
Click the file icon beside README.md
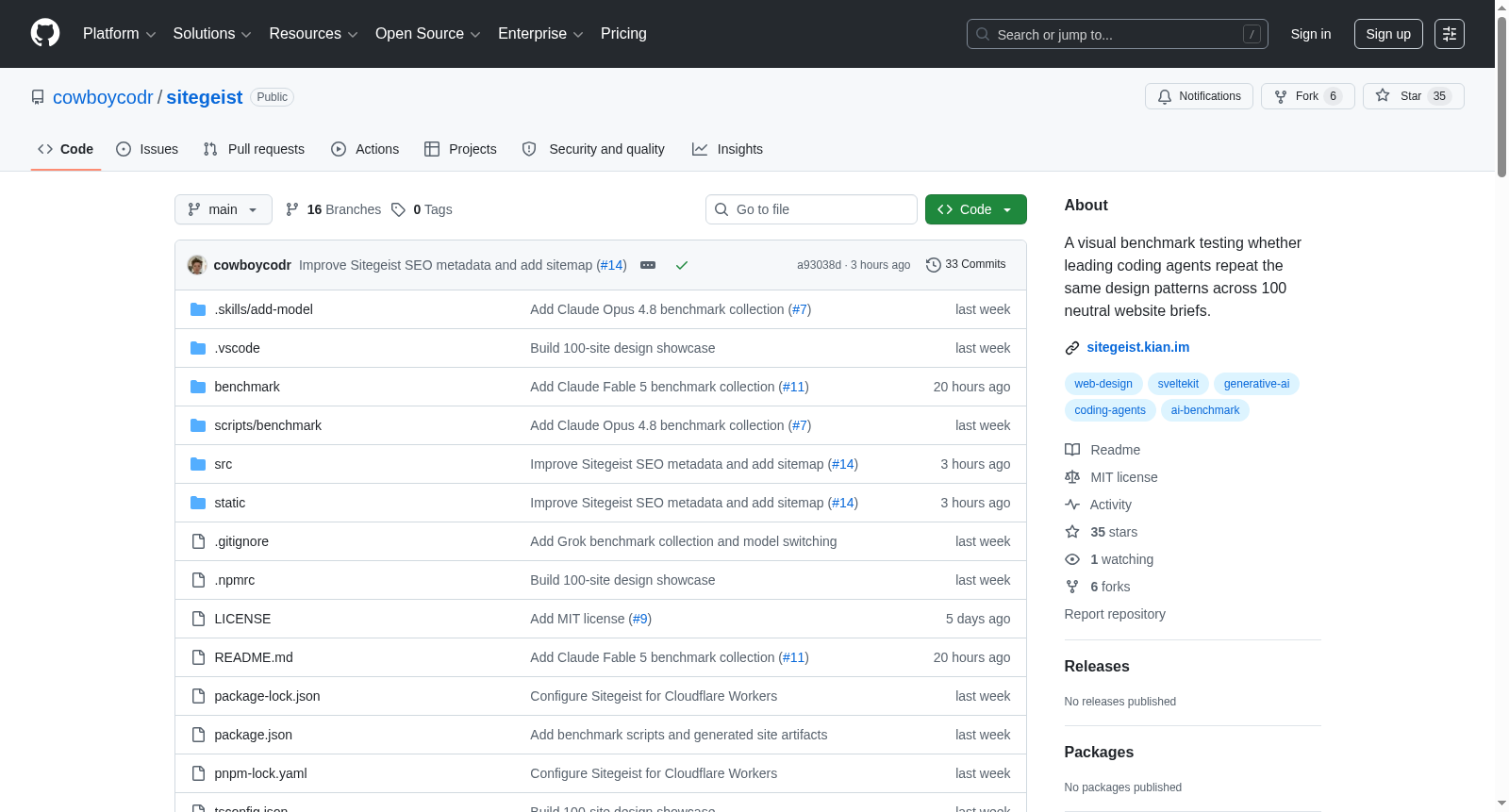click(x=198, y=657)
